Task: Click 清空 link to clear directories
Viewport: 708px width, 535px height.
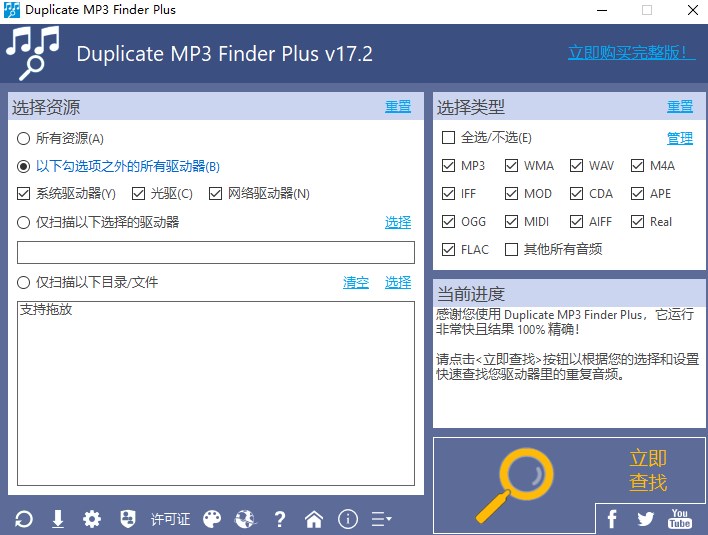Action: pyautogui.click(x=356, y=283)
